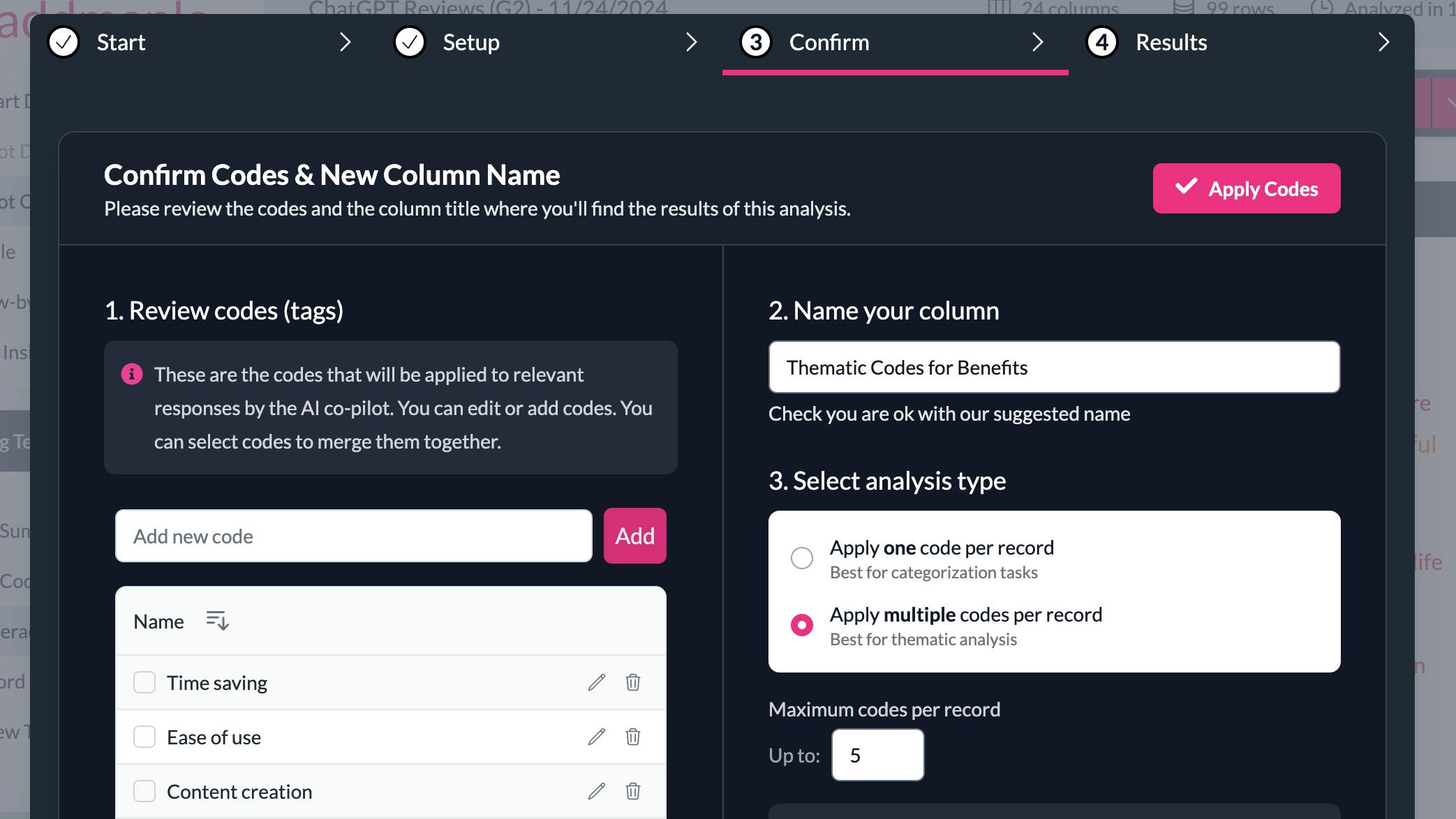Edit the Time saving code
This screenshot has height=819, width=1456.
coord(596,682)
